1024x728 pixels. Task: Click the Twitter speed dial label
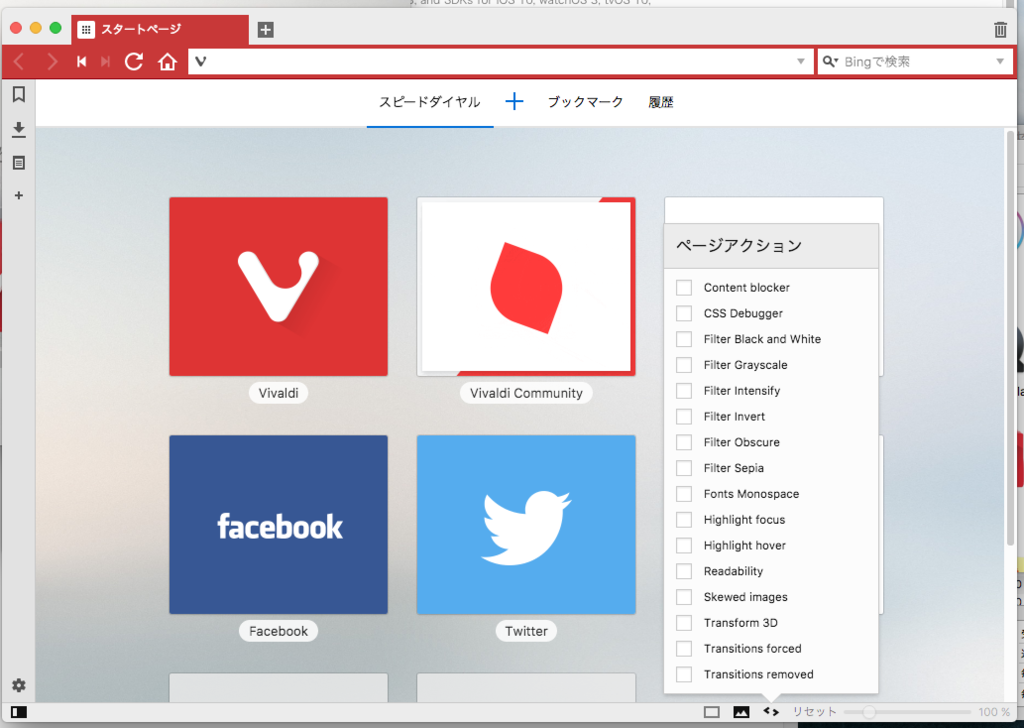(x=526, y=631)
